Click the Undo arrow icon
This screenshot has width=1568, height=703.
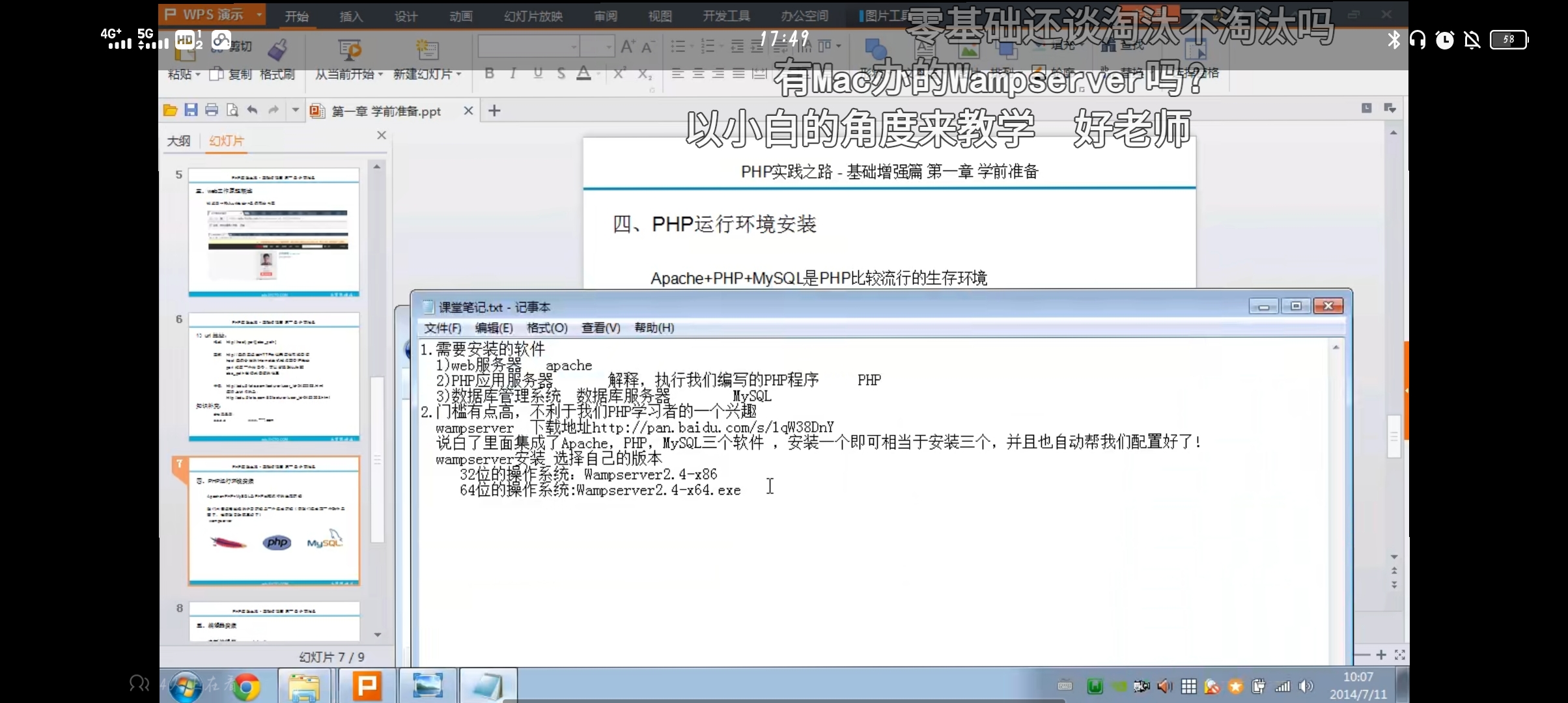(252, 110)
